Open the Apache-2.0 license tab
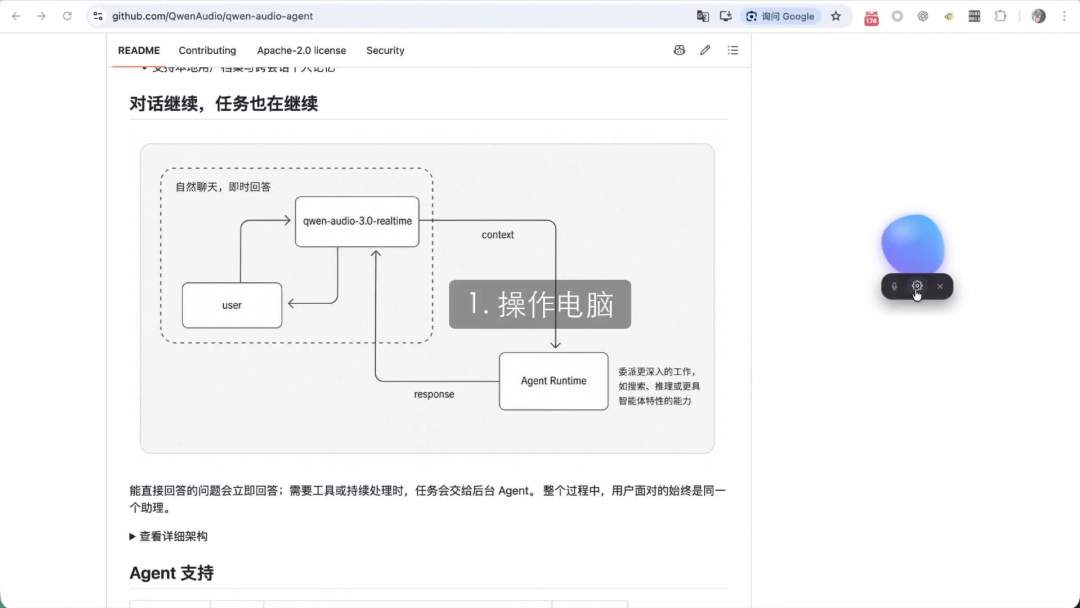Image resolution: width=1080 pixels, height=608 pixels. 301,50
